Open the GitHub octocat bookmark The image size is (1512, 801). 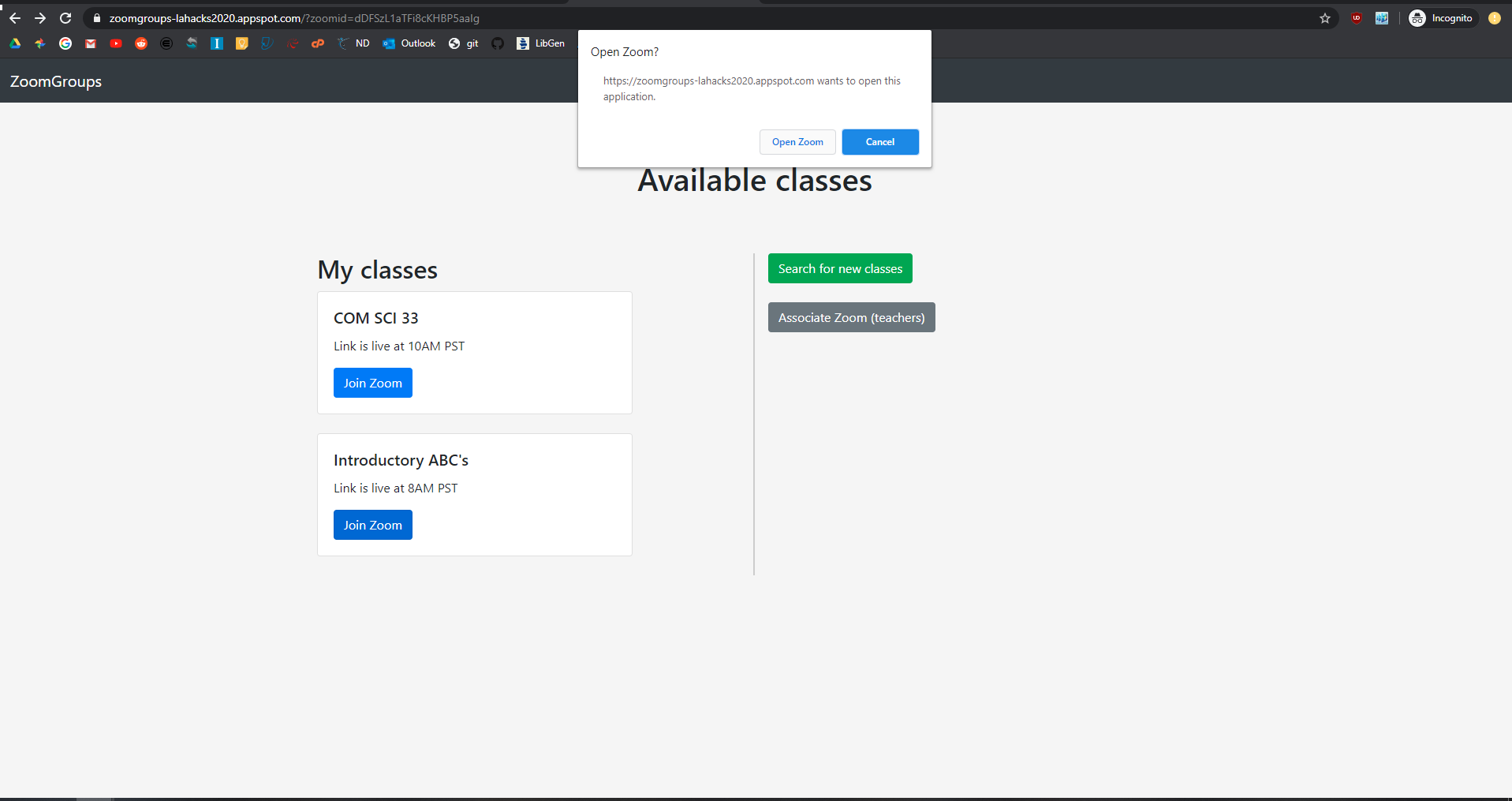tap(498, 43)
